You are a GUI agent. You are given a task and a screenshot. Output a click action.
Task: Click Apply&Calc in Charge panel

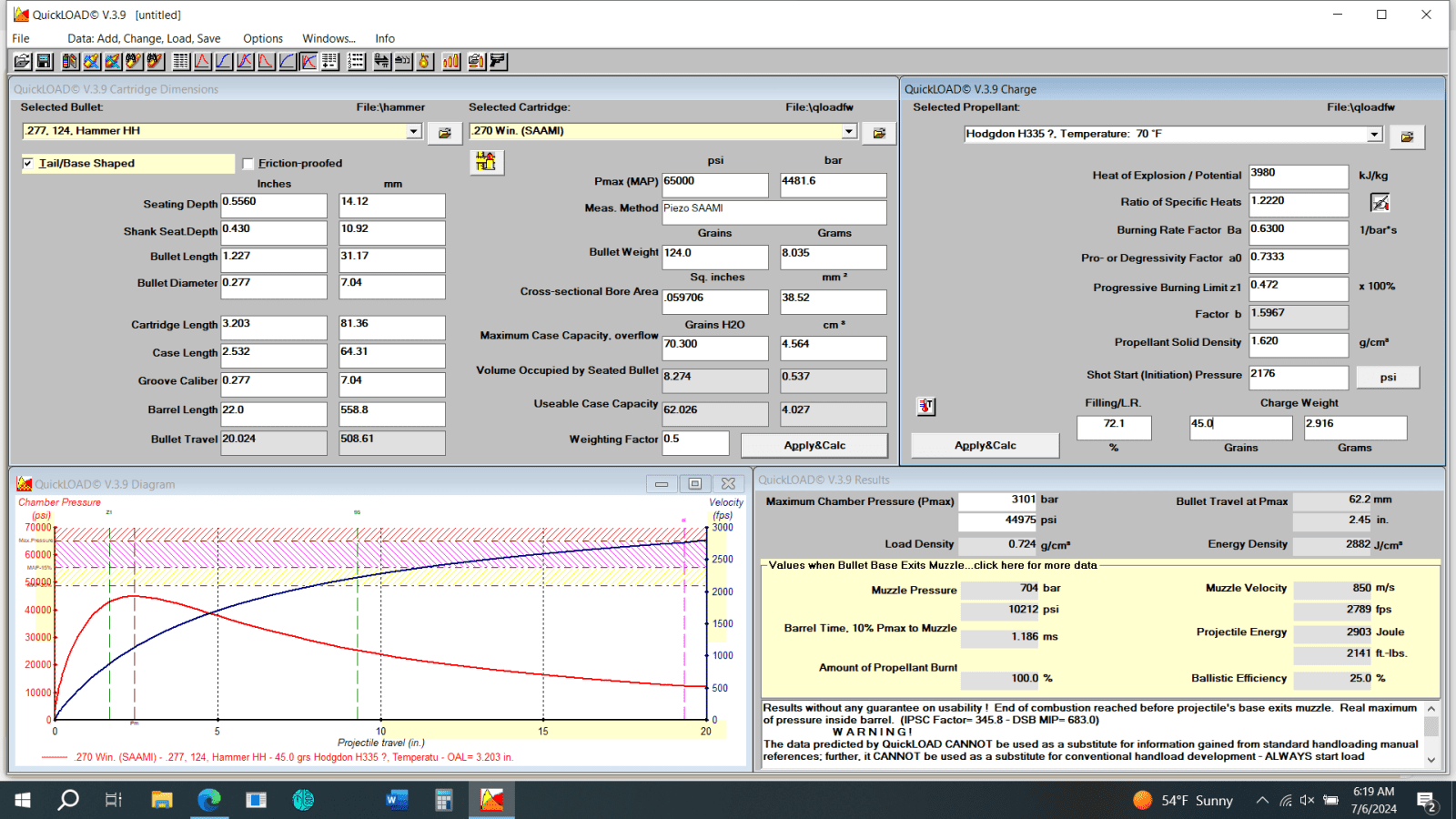[x=985, y=445]
